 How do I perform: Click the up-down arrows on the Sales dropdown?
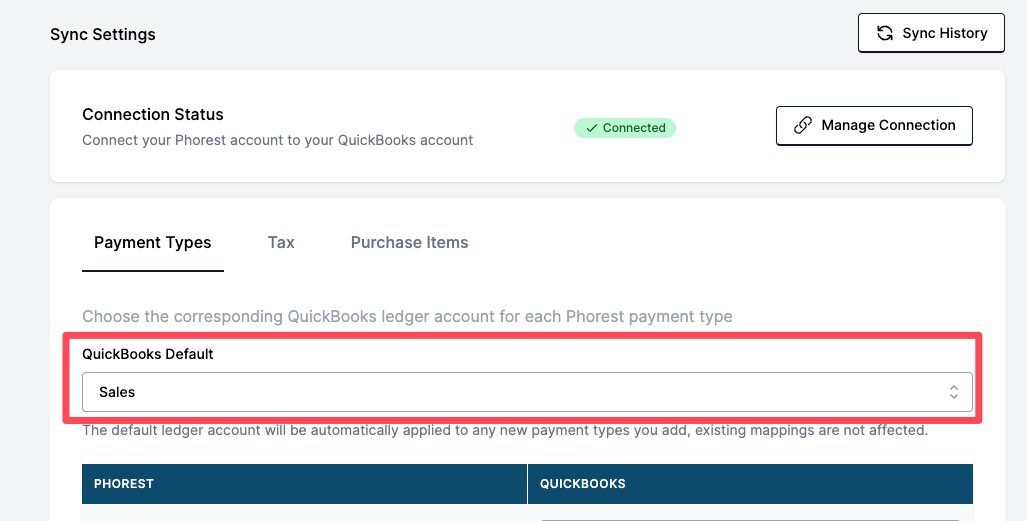[x=954, y=392]
